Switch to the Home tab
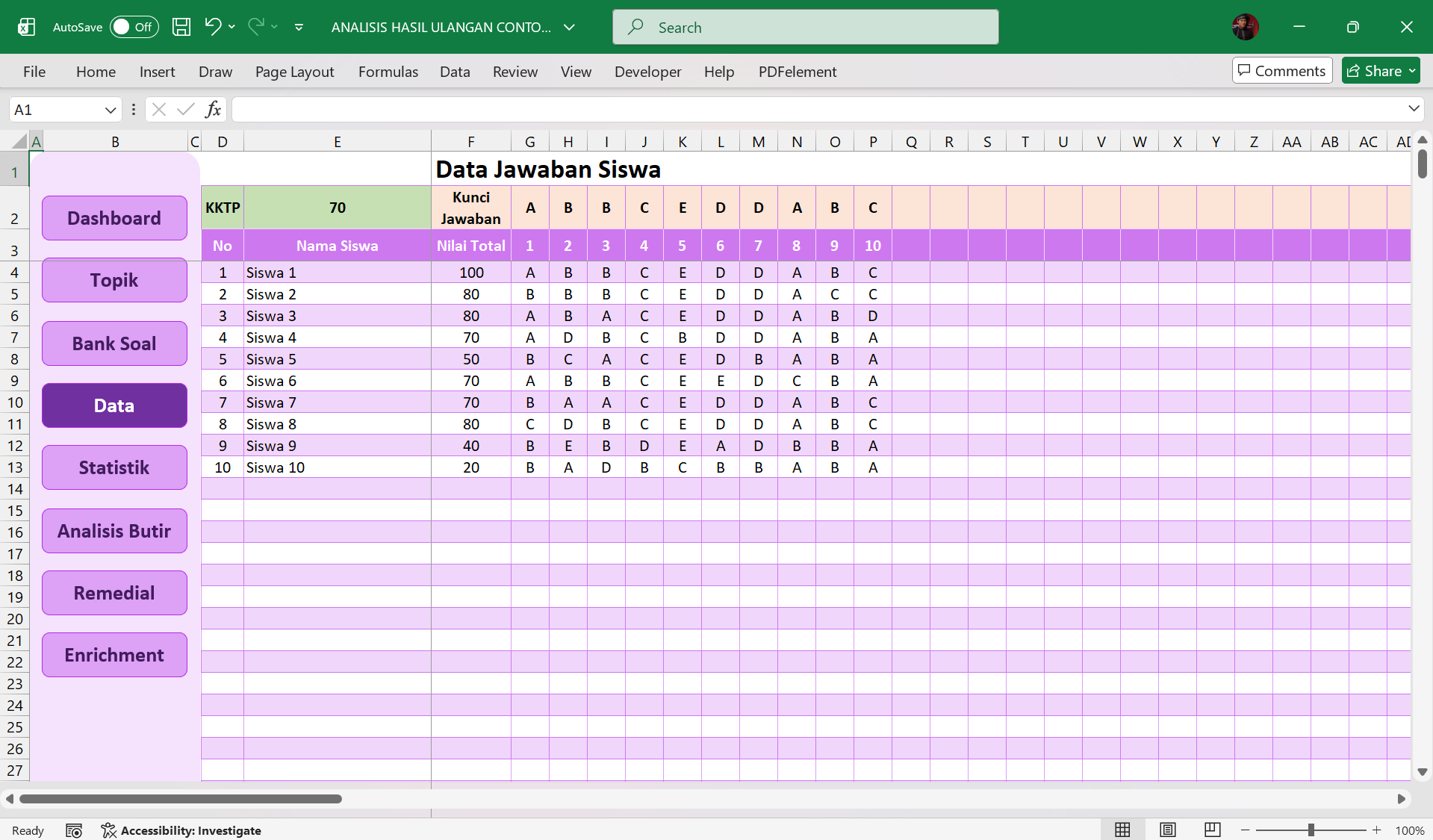Image resolution: width=1433 pixels, height=840 pixels. point(96,72)
